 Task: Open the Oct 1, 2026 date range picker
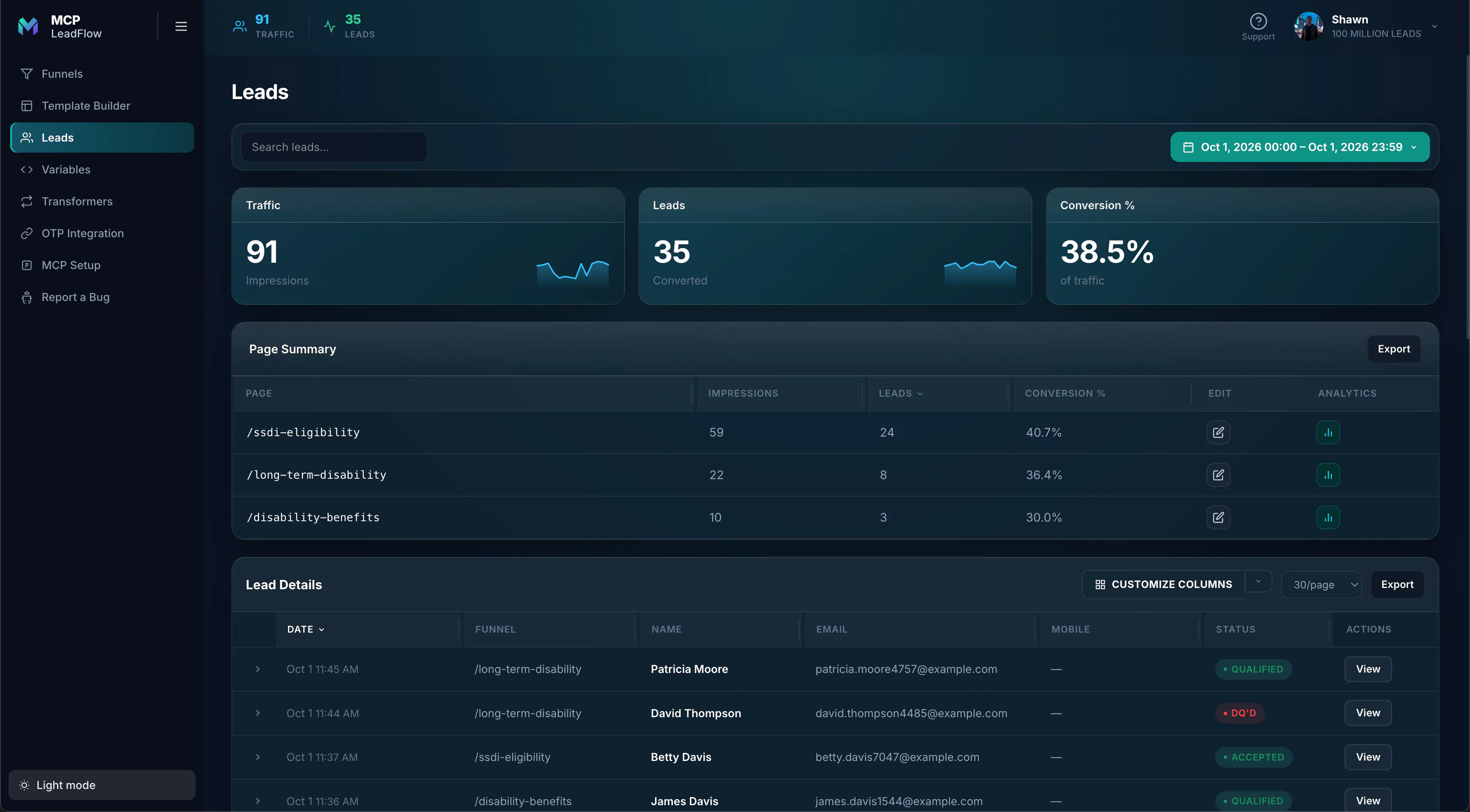click(1300, 147)
